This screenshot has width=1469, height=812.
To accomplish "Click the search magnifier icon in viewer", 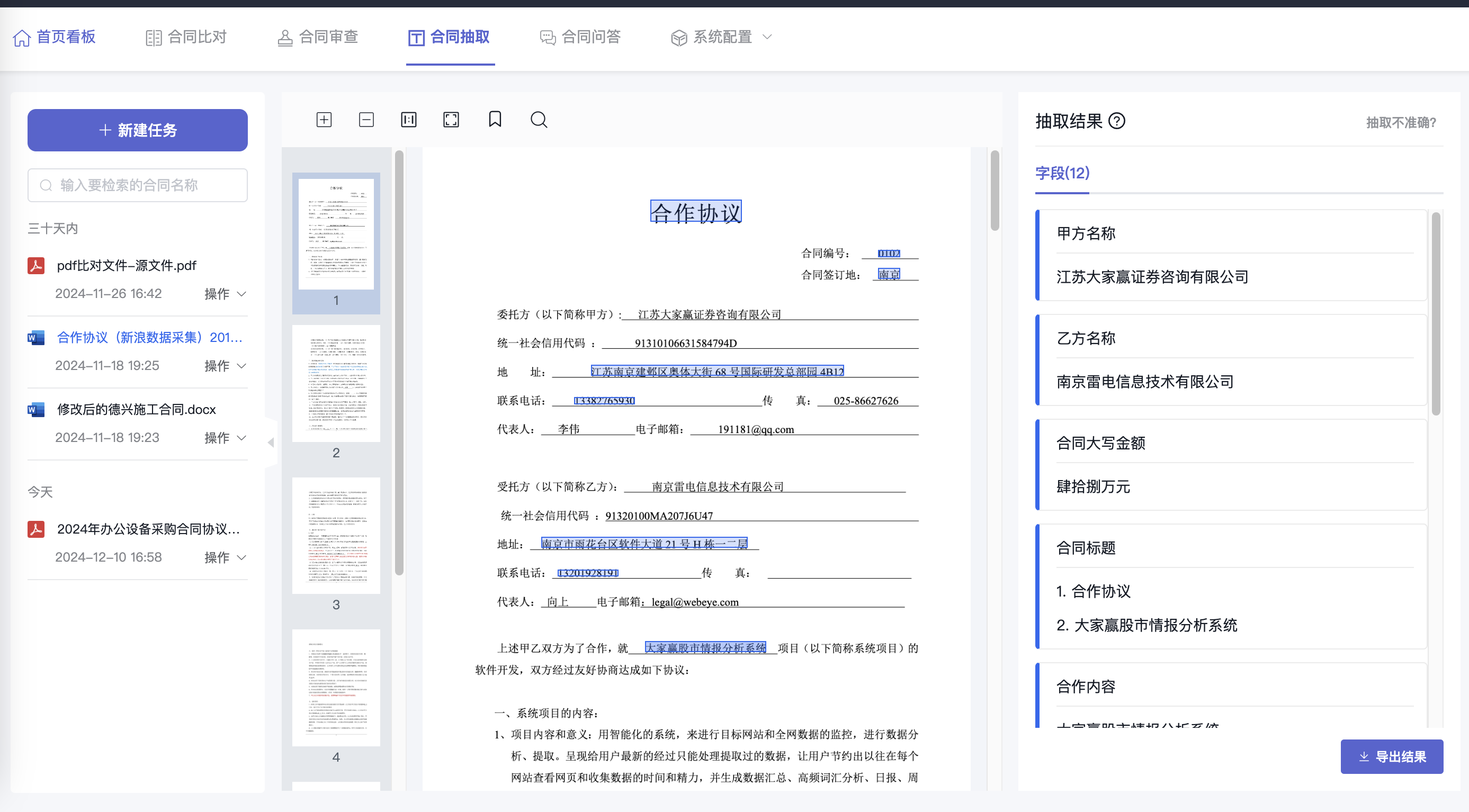I will (x=539, y=120).
